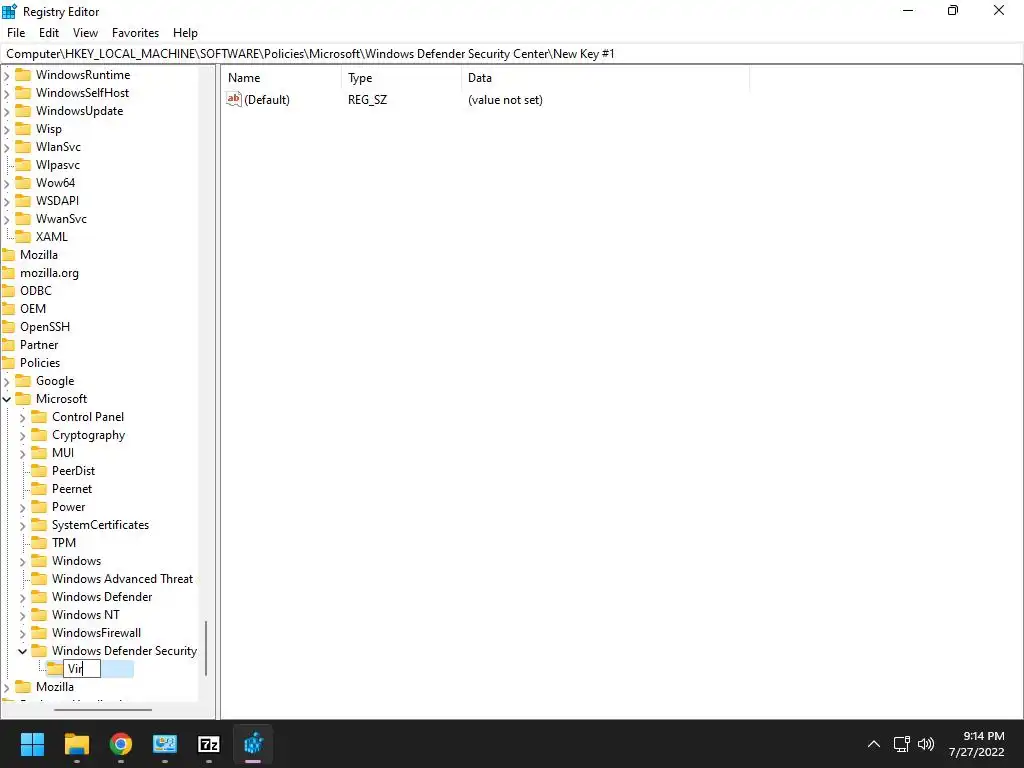Select the mozilla.org key
The image size is (1024, 768).
tap(49, 273)
